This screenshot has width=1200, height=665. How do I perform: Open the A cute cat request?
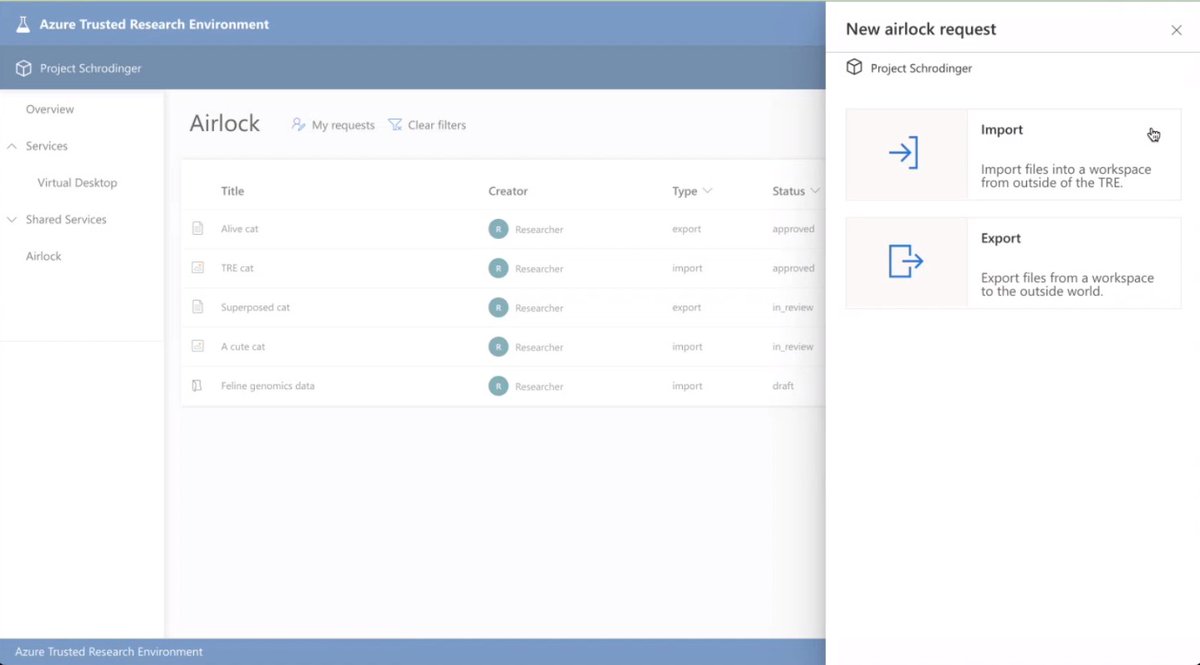coord(243,346)
